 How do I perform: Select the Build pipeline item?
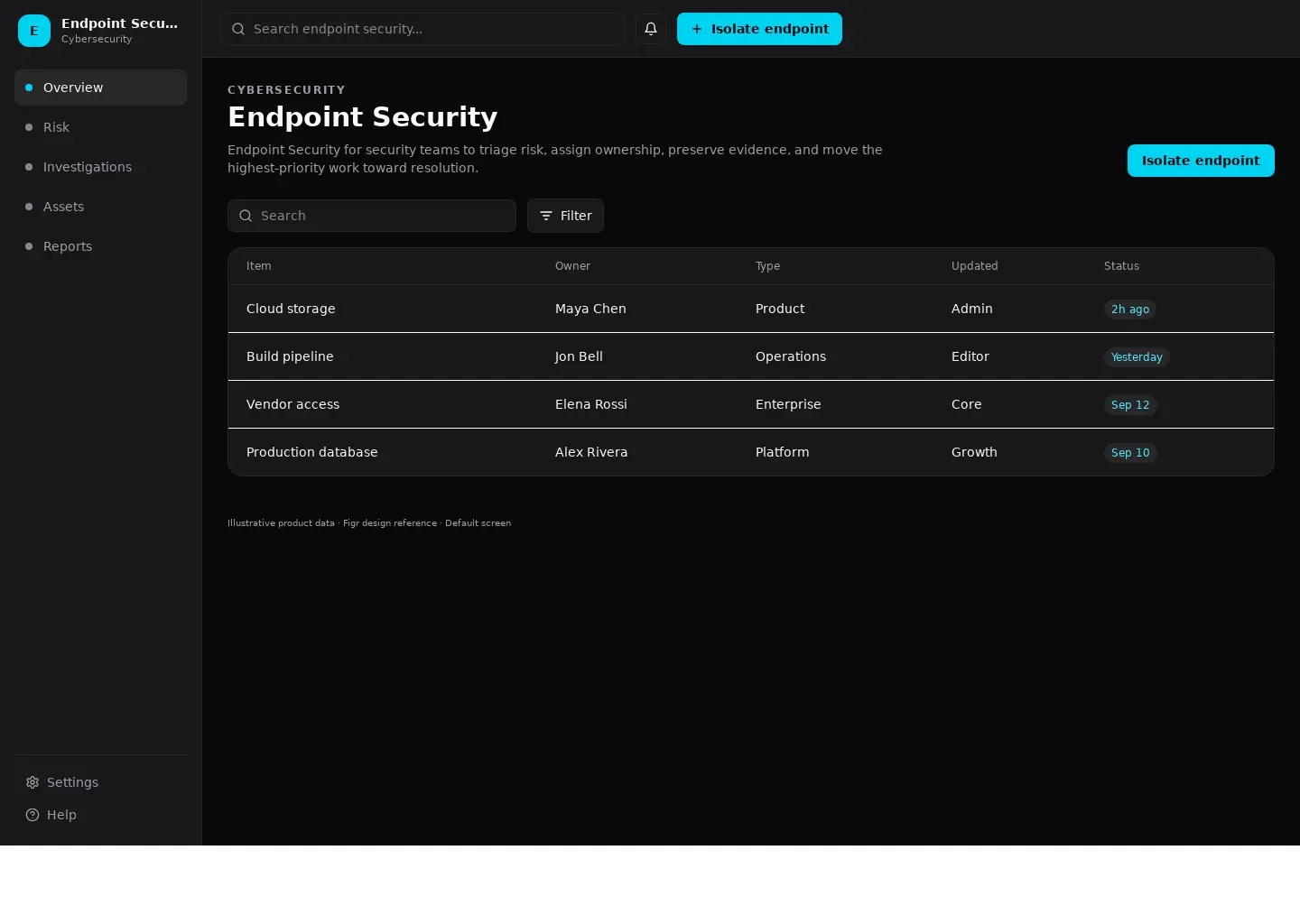tap(290, 356)
